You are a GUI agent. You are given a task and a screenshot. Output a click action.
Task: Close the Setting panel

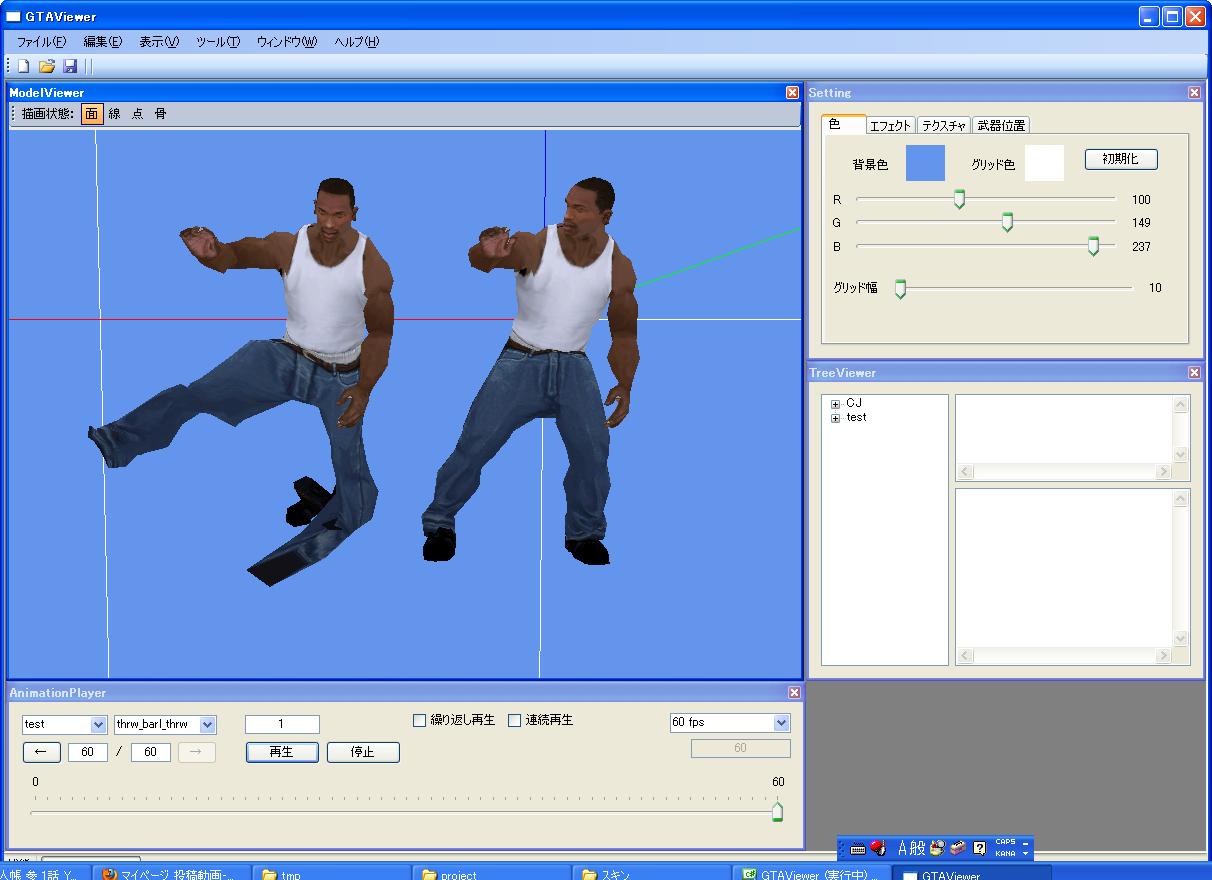coord(1194,92)
